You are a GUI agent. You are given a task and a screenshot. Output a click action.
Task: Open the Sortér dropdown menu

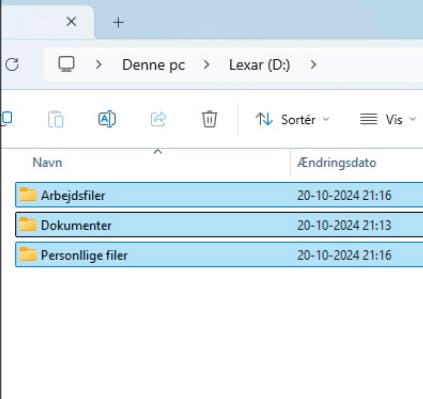293,119
